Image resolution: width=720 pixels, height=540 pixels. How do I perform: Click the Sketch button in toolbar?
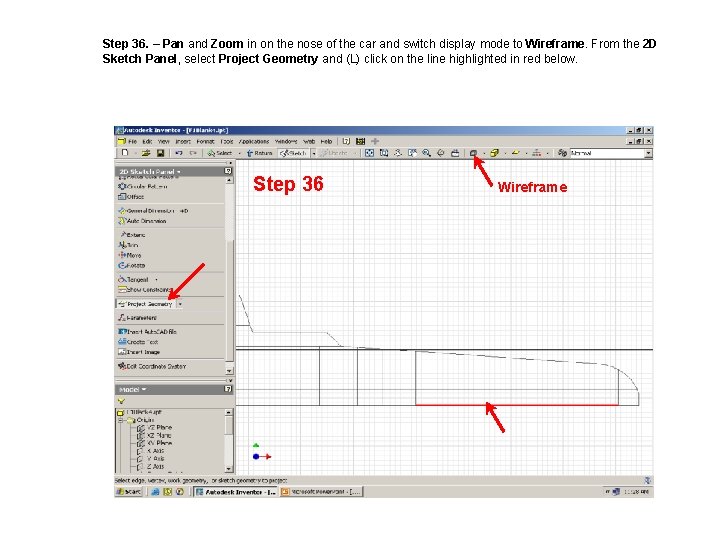pyautogui.click(x=294, y=153)
